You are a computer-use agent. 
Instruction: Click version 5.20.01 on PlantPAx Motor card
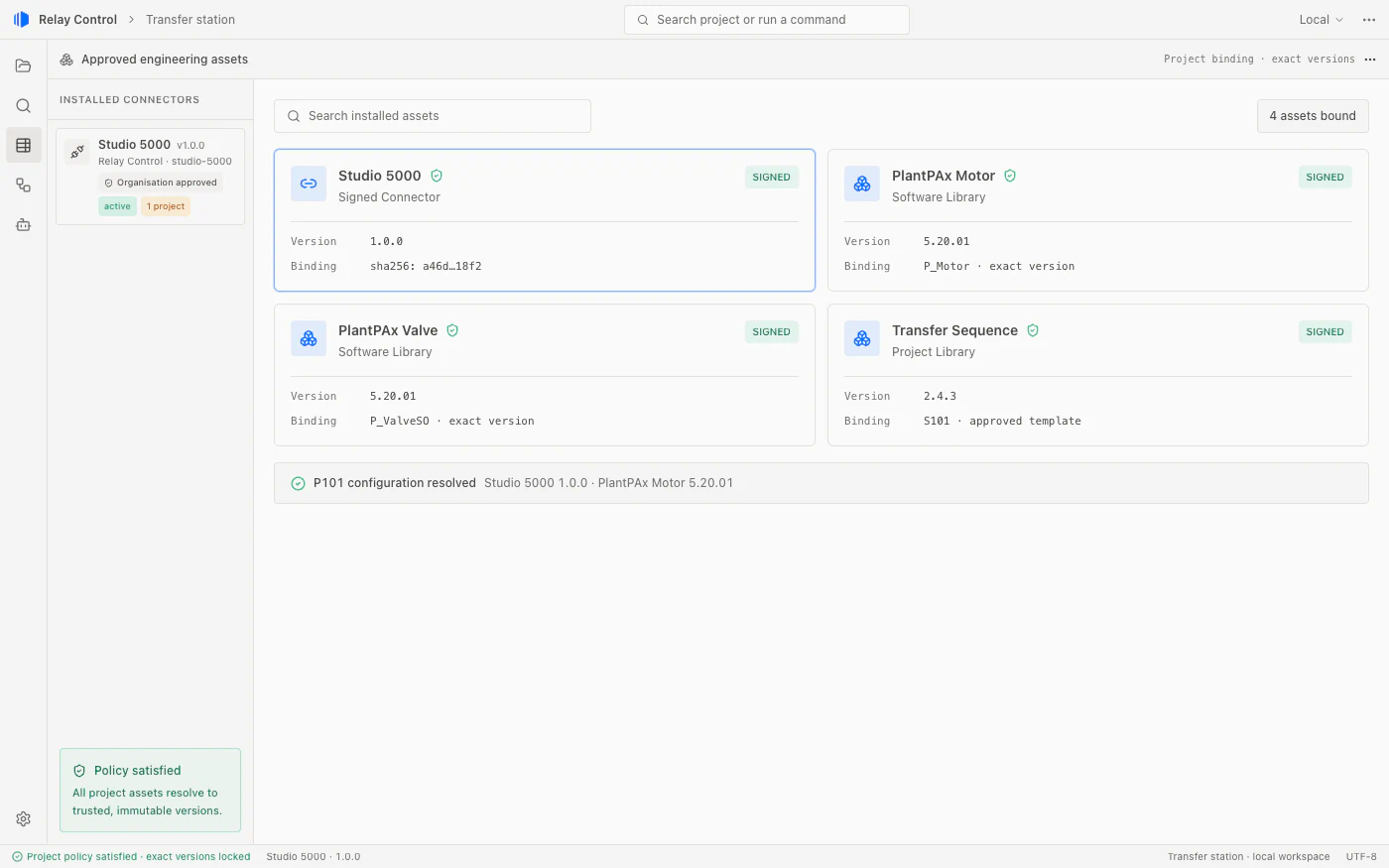tap(947, 242)
